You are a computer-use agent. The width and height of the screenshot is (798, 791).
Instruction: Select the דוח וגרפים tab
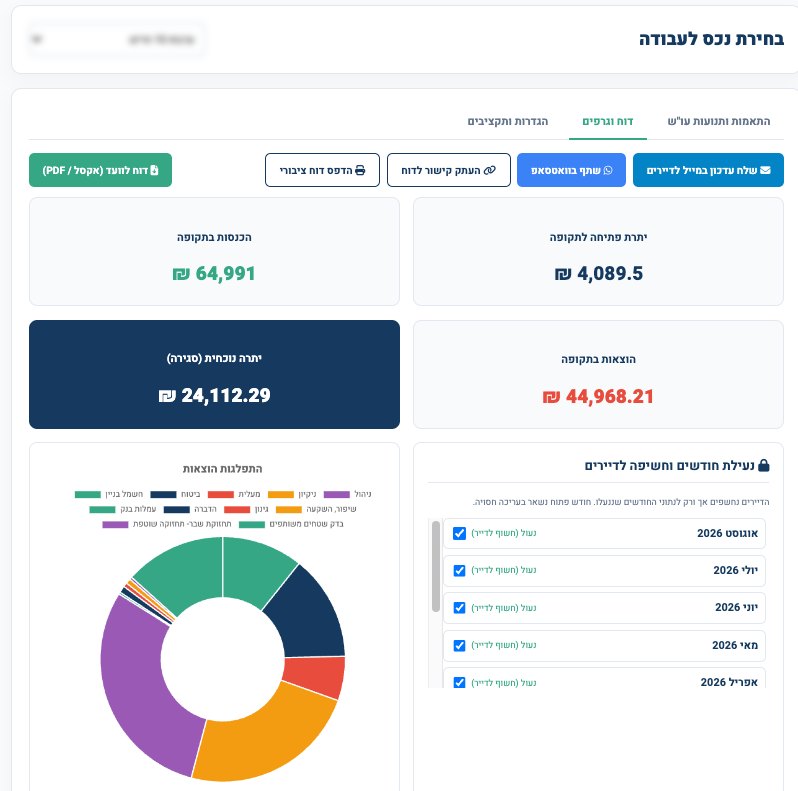pyautogui.click(x=608, y=121)
